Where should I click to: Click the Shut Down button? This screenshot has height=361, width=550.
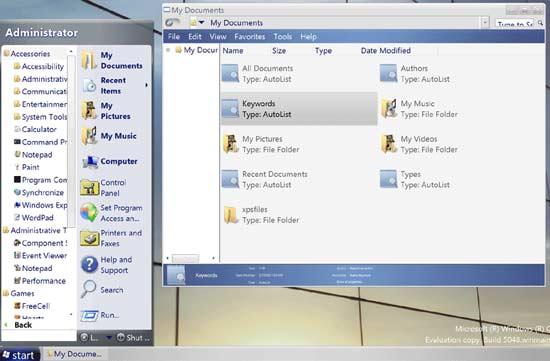(133, 337)
